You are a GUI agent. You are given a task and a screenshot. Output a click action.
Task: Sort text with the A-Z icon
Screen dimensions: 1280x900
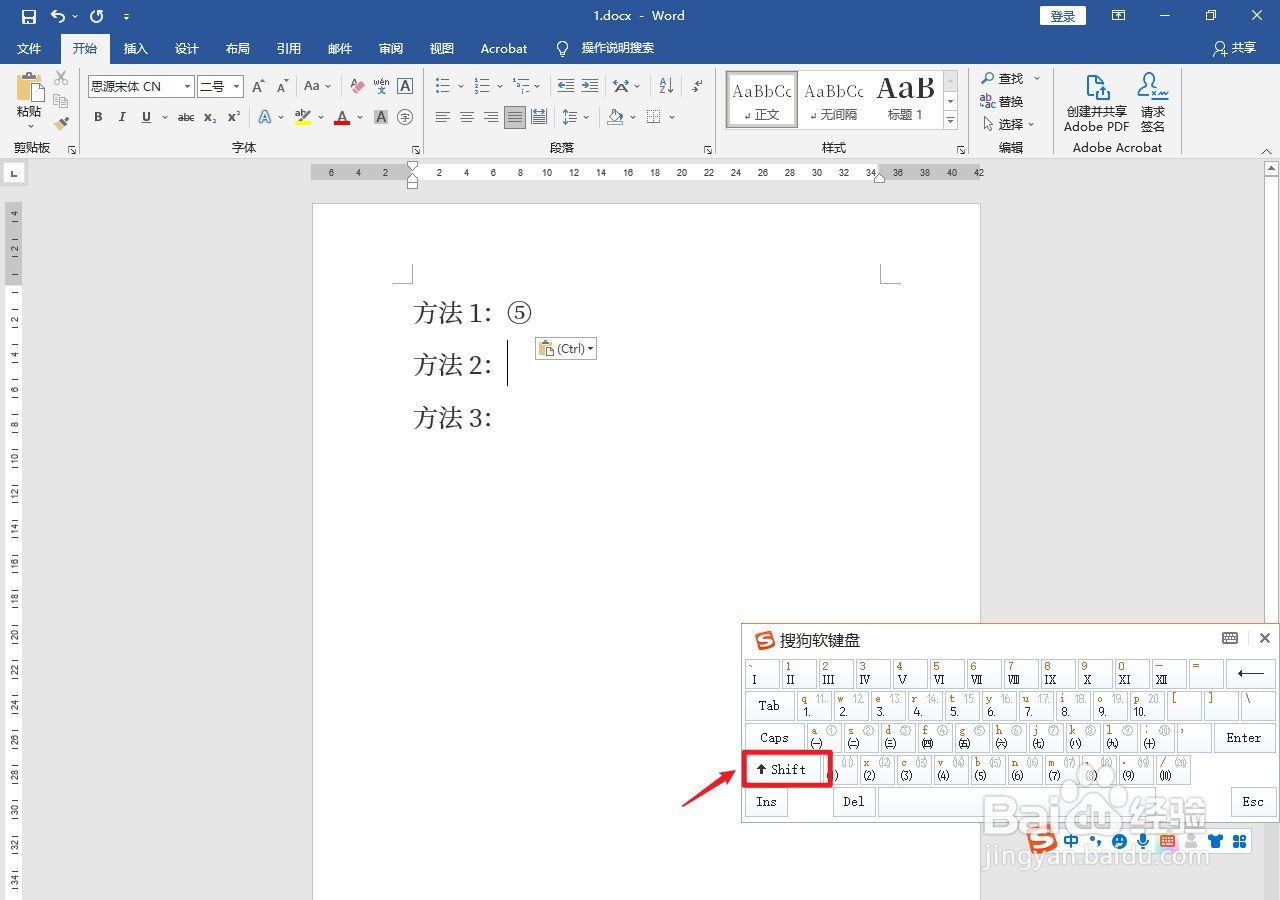(x=666, y=87)
